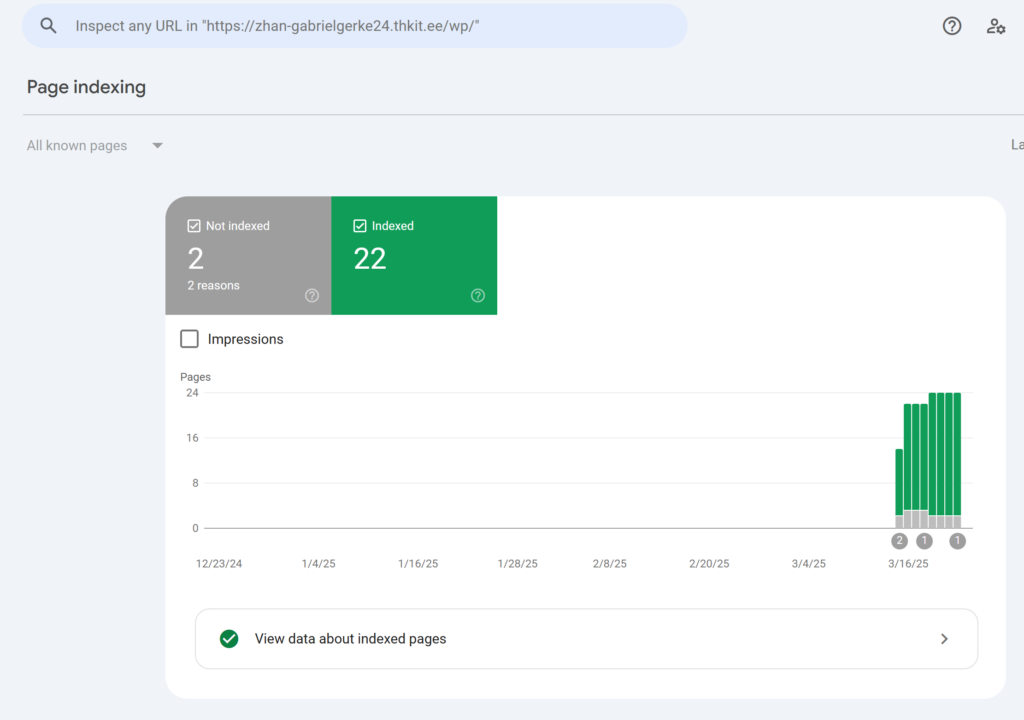Select the Indexed card count 22
1024x720 pixels.
(370, 259)
